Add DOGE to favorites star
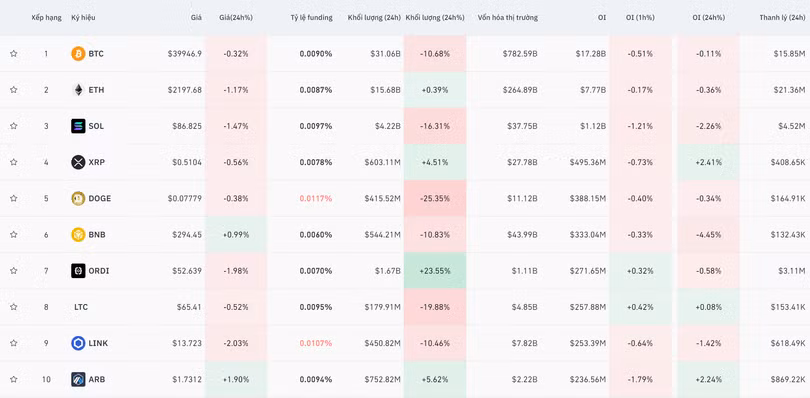This screenshot has width=810, height=398. (x=13, y=198)
